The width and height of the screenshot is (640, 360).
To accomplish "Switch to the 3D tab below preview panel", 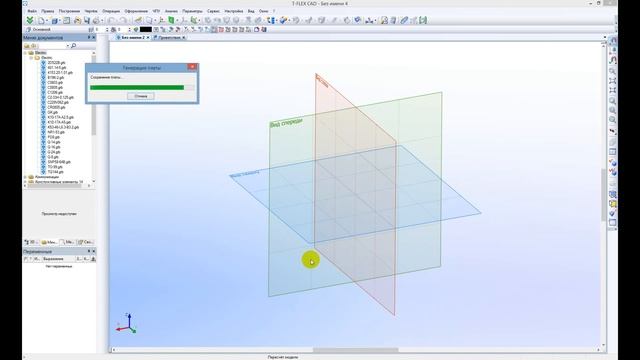I will [31, 242].
